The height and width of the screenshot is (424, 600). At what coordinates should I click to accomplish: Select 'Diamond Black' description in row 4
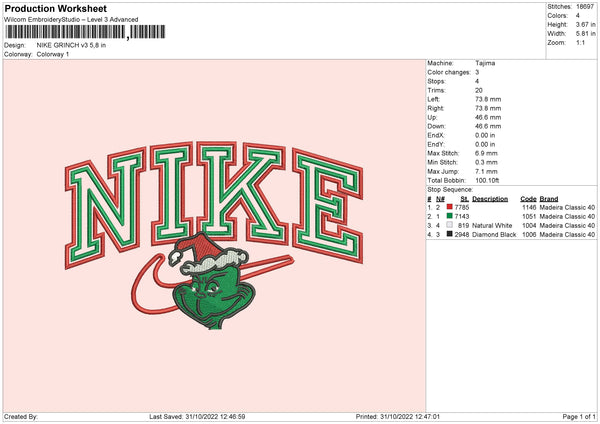[494, 234]
